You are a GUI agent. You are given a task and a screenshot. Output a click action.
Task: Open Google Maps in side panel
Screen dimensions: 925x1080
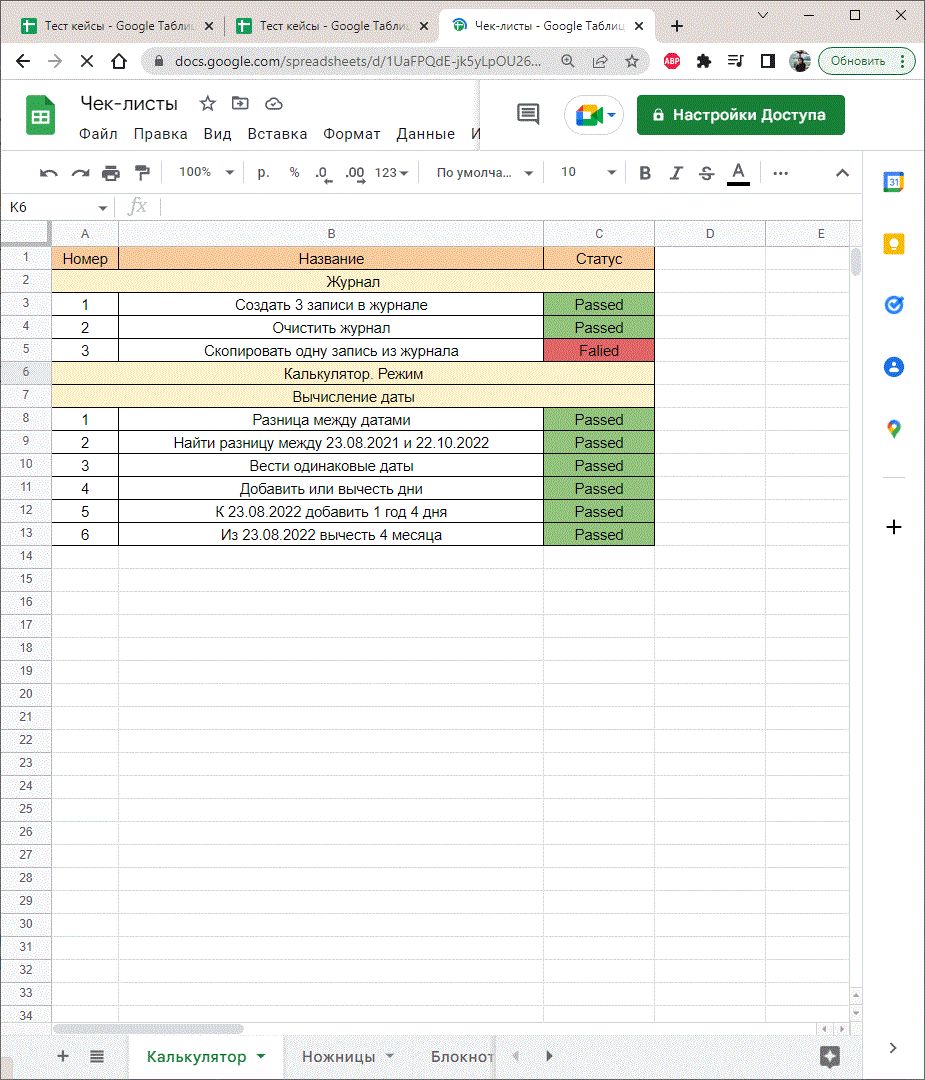tap(893, 428)
